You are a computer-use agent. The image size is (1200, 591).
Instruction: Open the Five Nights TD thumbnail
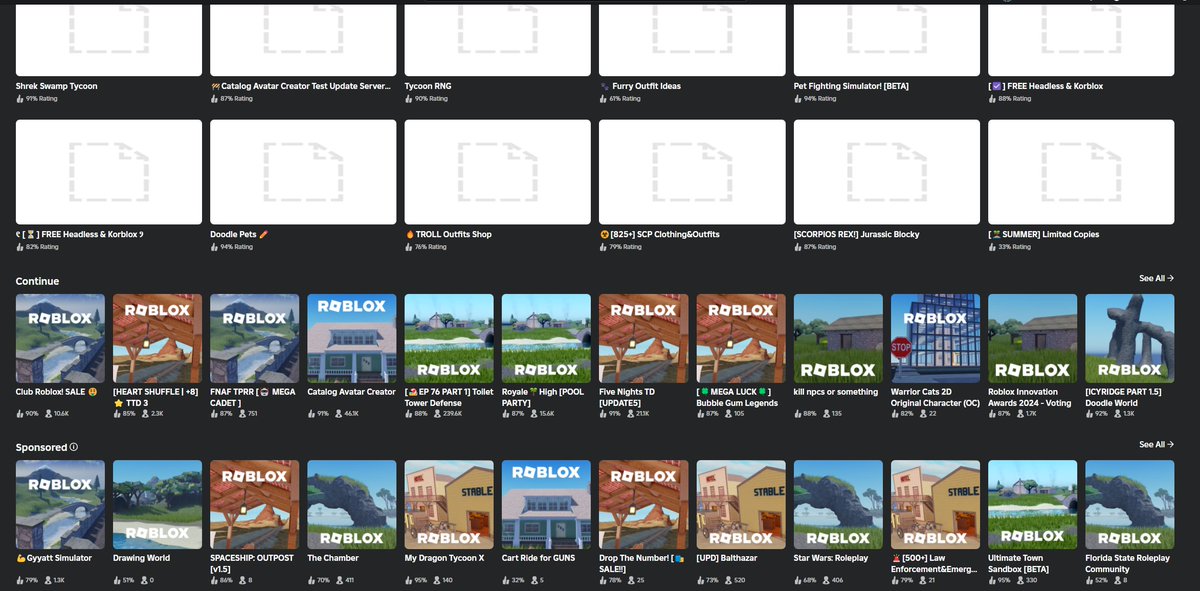coord(643,338)
